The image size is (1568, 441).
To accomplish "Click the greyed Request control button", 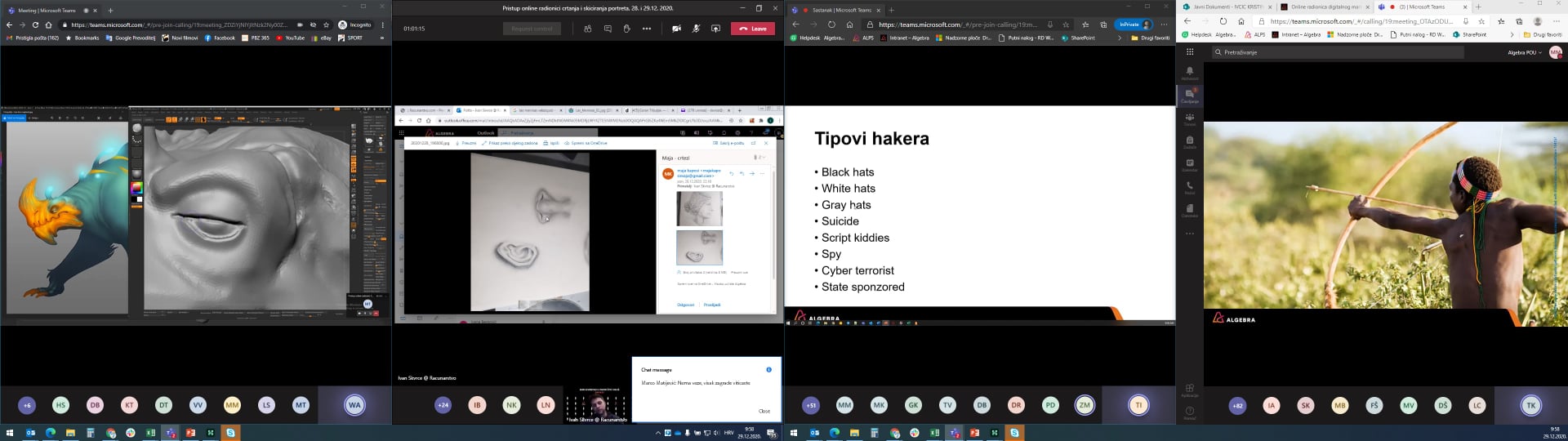I will click(x=532, y=29).
